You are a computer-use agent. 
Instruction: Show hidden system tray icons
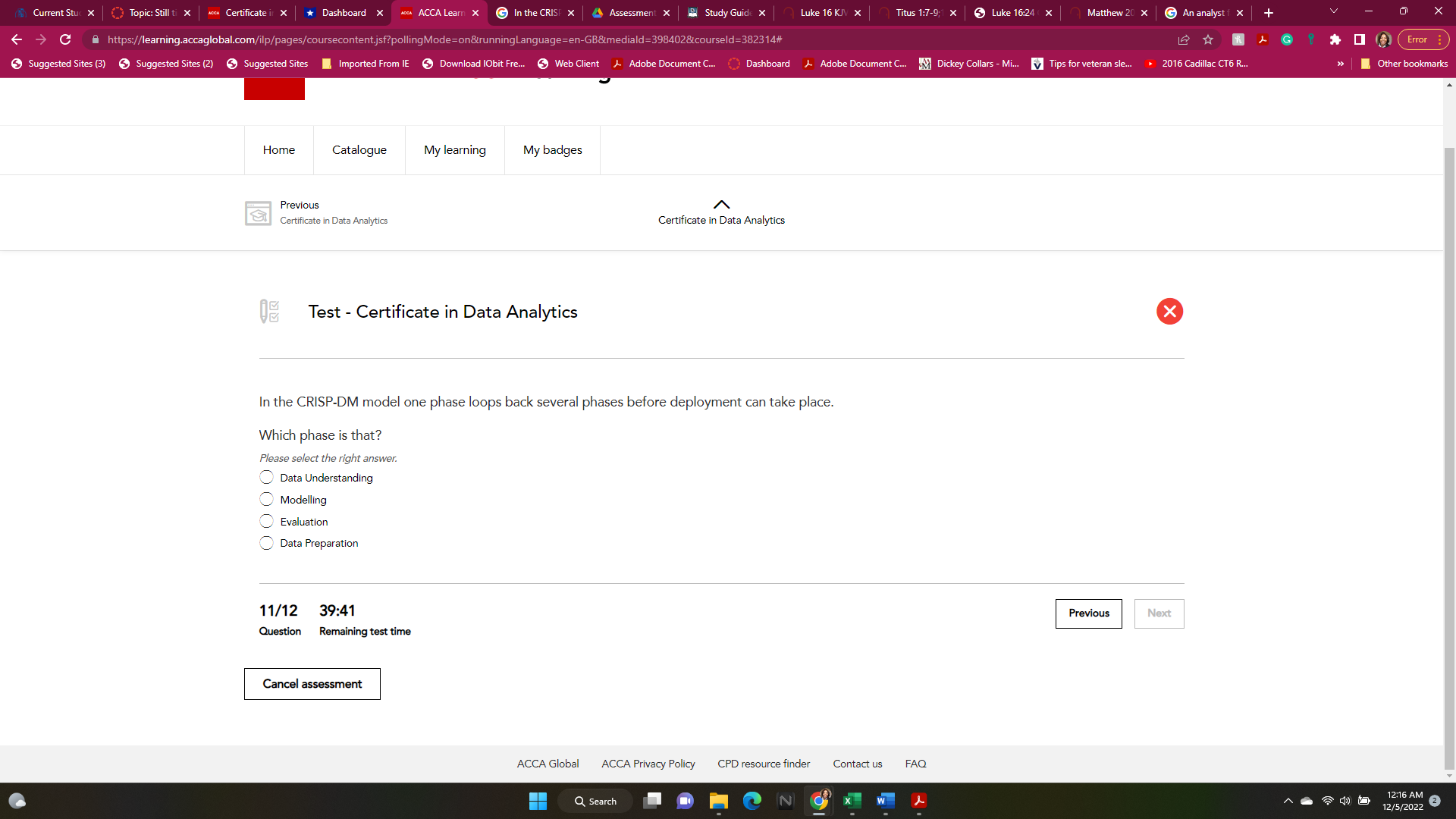[1288, 801]
